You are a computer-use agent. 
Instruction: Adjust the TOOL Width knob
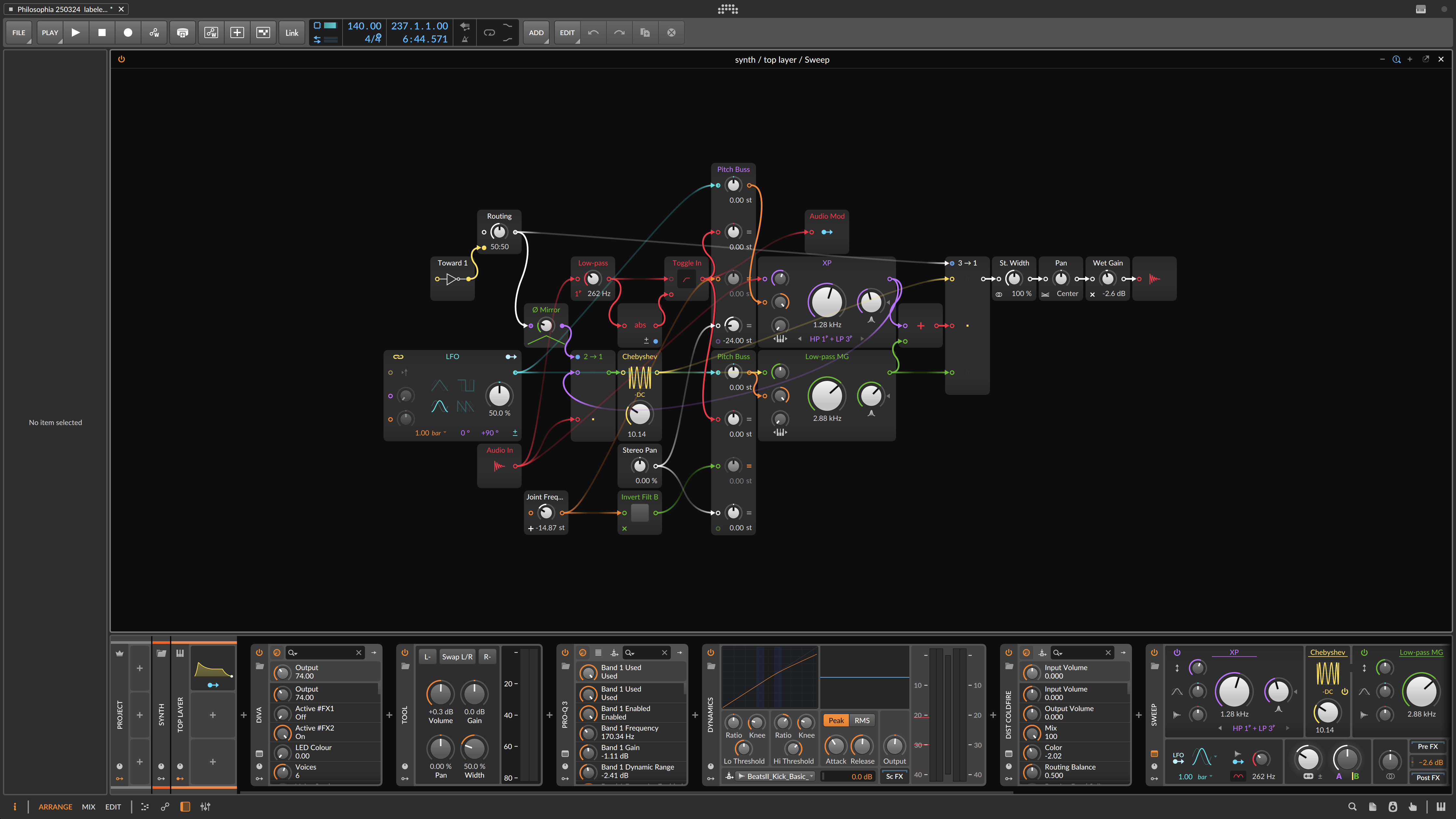point(474,748)
